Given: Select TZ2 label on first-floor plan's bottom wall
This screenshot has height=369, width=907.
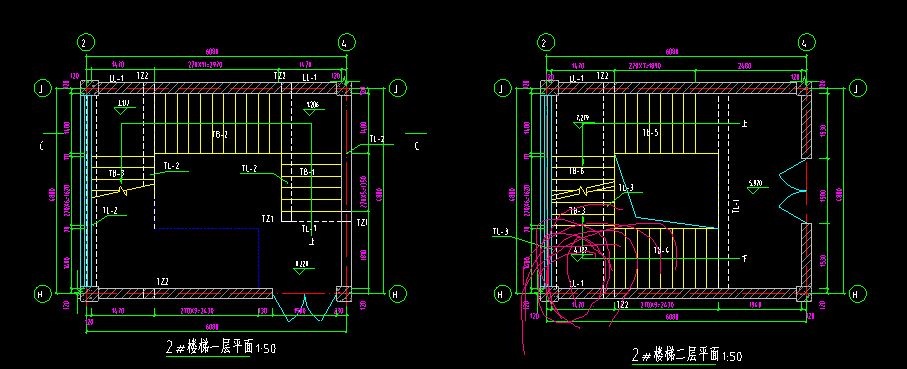Looking at the screenshot, I should click(x=163, y=282).
